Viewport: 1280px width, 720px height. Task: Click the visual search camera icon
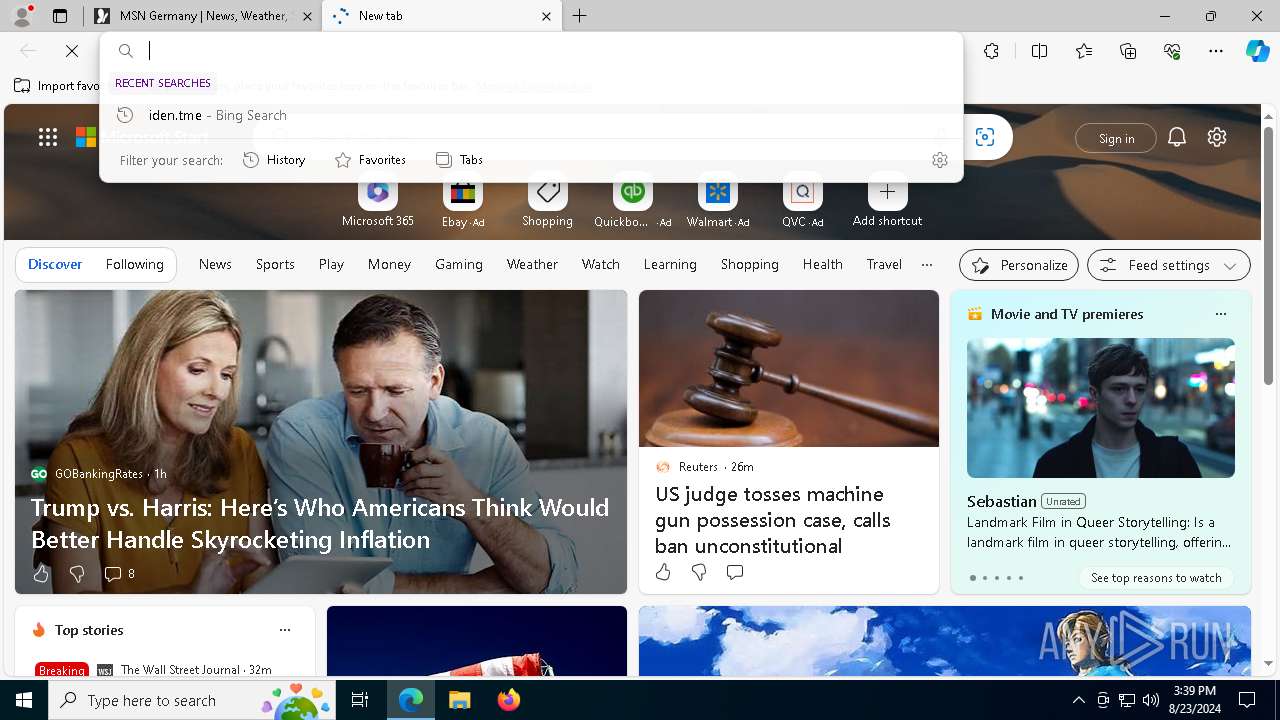click(x=985, y=138)
